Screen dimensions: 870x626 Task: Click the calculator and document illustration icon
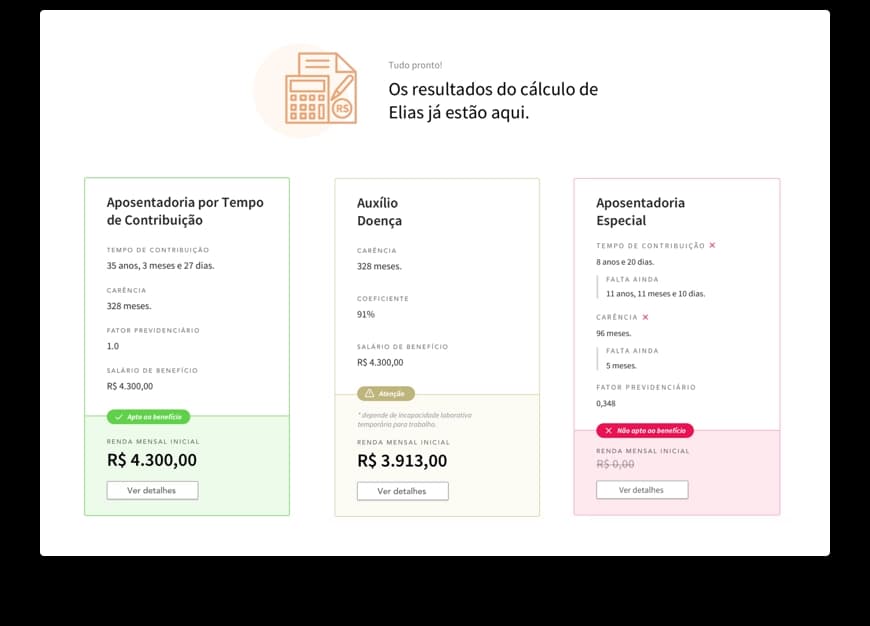(x=320, y=88)
